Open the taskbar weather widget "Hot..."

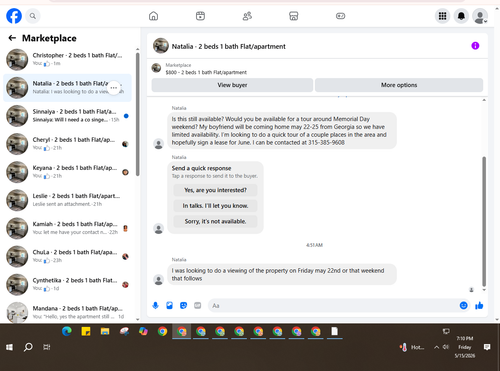[412, 347]
